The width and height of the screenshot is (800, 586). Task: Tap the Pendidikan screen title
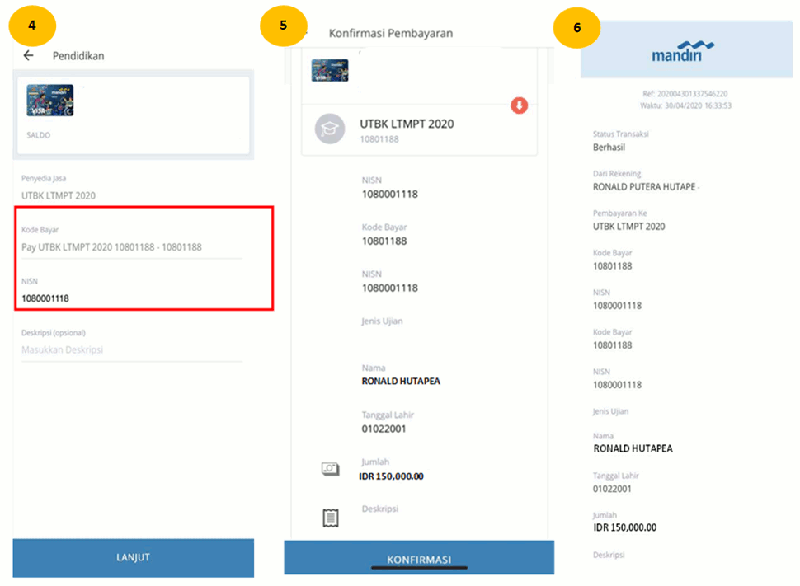[79, 56]
